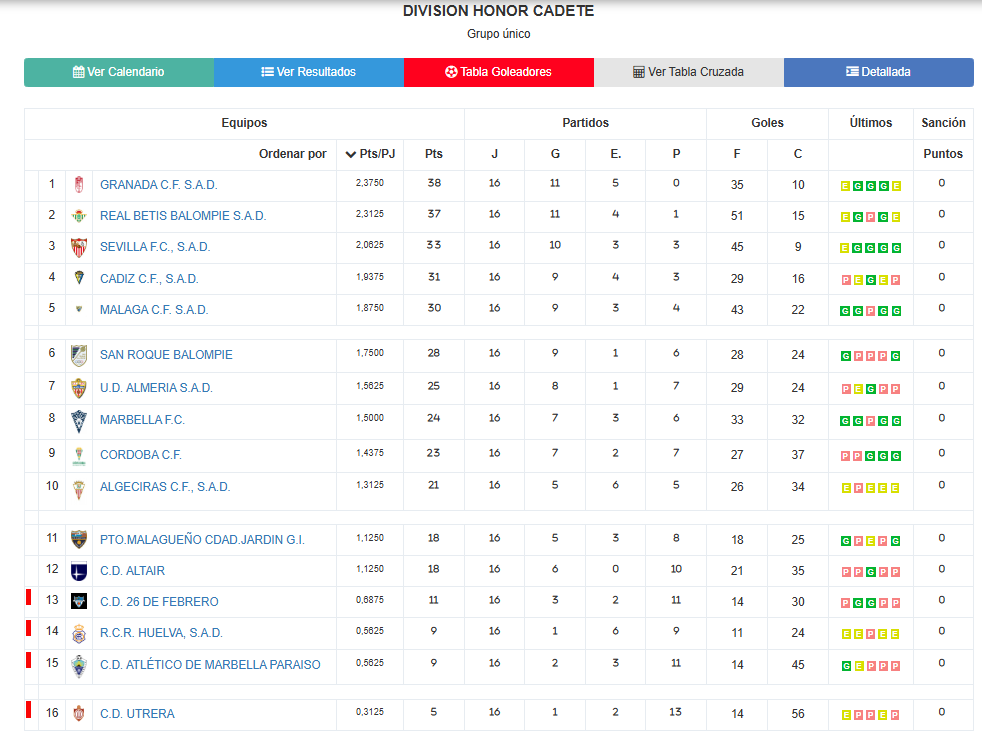Screen dimensions: 982x743
Task: Click the C.D. Altair crest icon
Action: click(79, 571)
